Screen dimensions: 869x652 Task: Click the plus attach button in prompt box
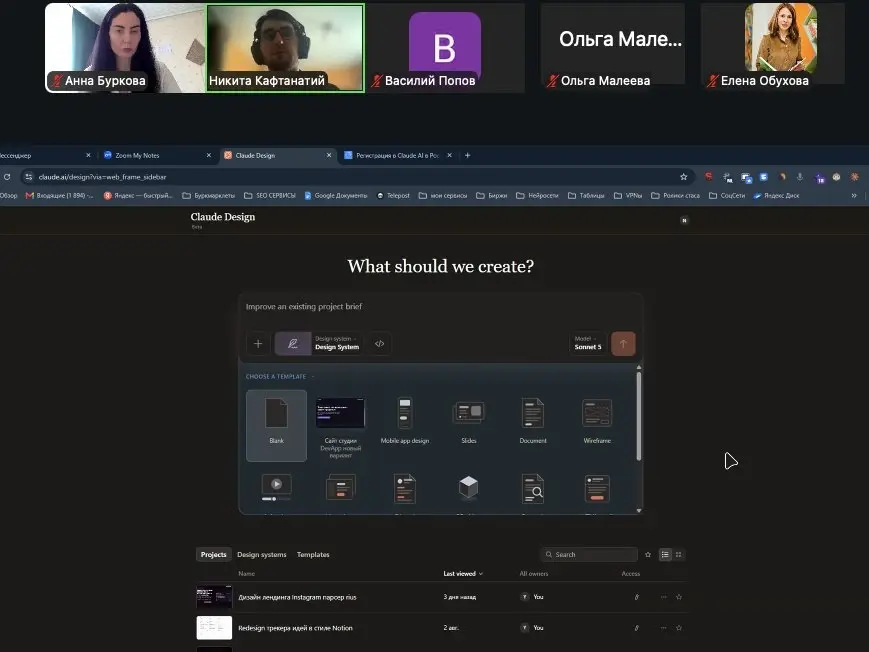258,344
